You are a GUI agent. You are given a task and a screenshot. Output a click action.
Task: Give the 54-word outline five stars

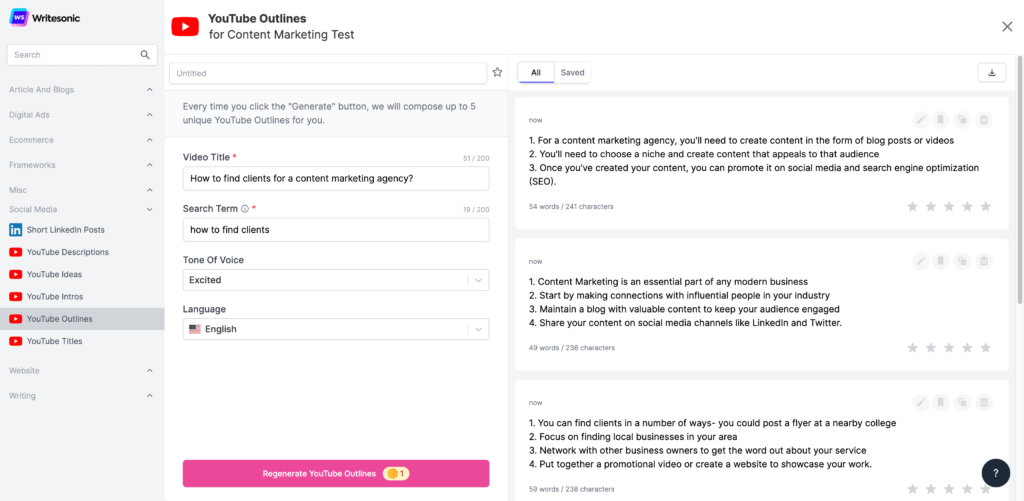pos(986,206)
